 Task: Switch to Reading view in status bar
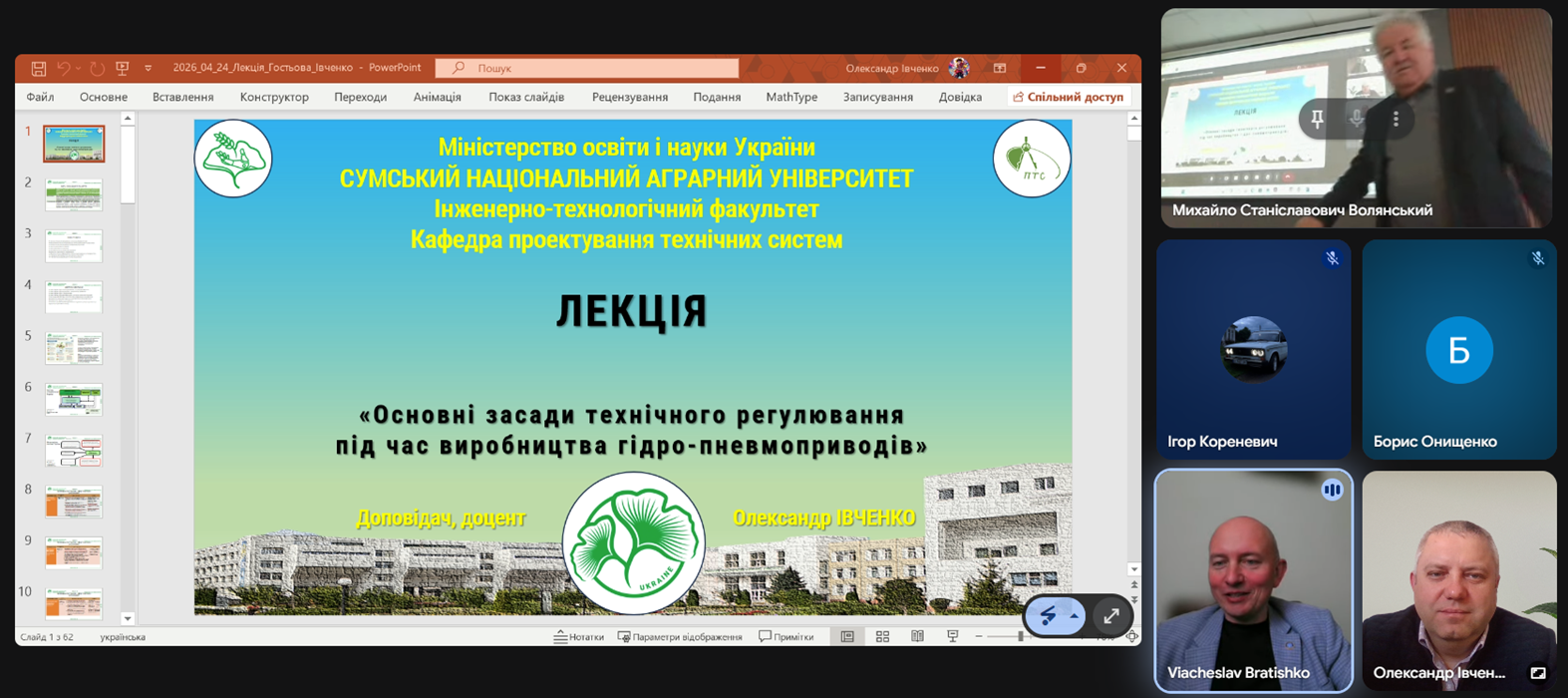pyautogui.click(x=917, y=637)
